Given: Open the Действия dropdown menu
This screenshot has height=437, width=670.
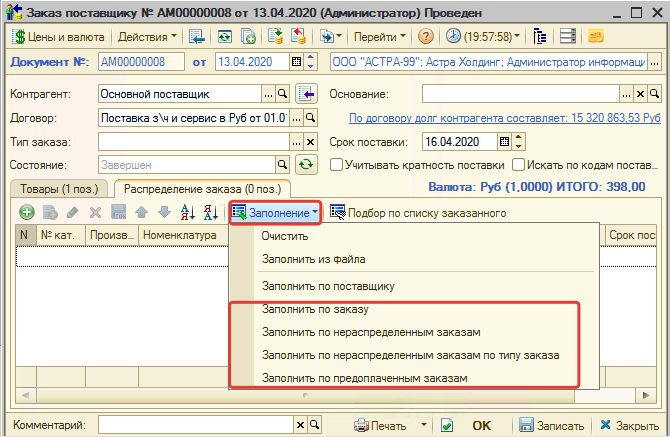Looking at the screenshot, I should point(147,37).
